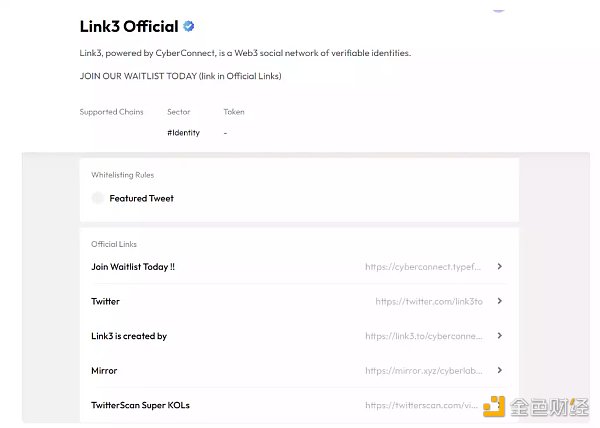Select the Featured Tweet item
Viewport: 600px width, 428px height.
[x=142, y=198]
